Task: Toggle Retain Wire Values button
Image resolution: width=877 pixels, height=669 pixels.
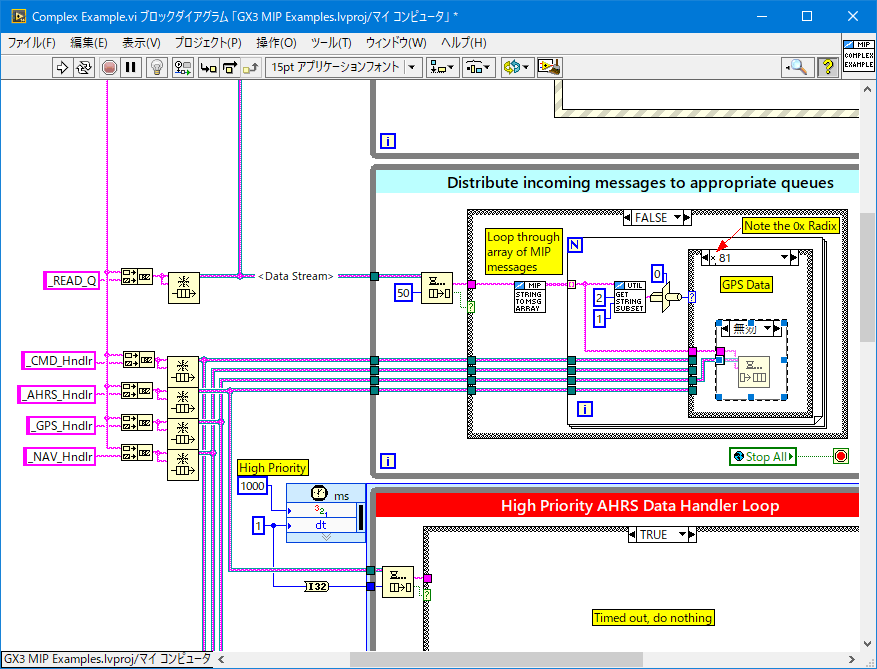Action: coord(182,68)
